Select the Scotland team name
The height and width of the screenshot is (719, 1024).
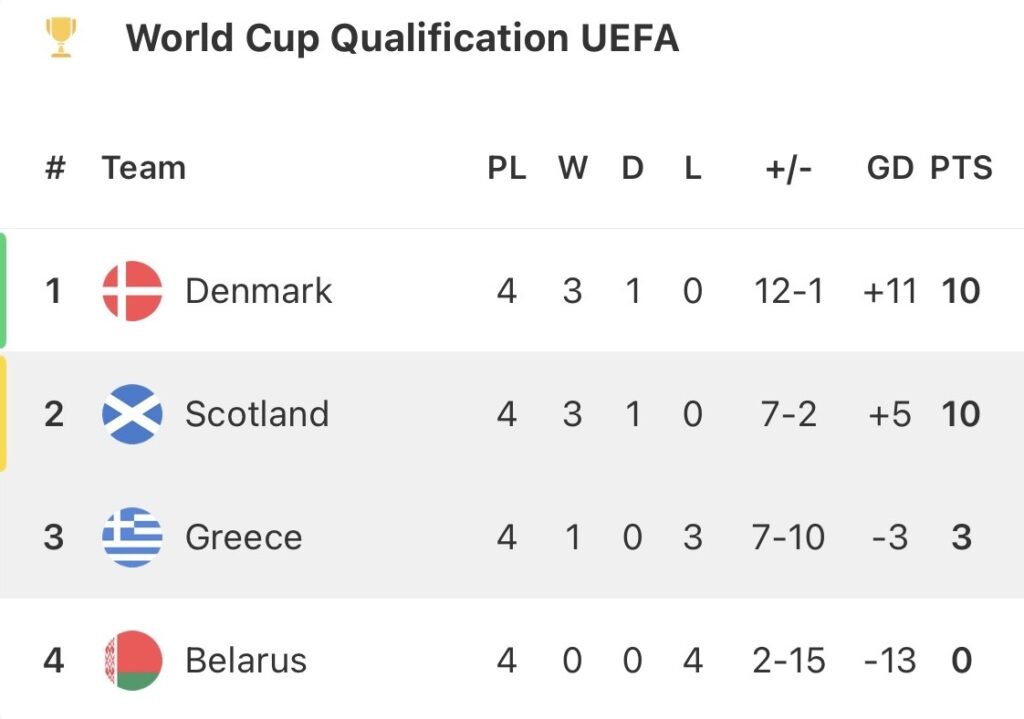point(256,414)
